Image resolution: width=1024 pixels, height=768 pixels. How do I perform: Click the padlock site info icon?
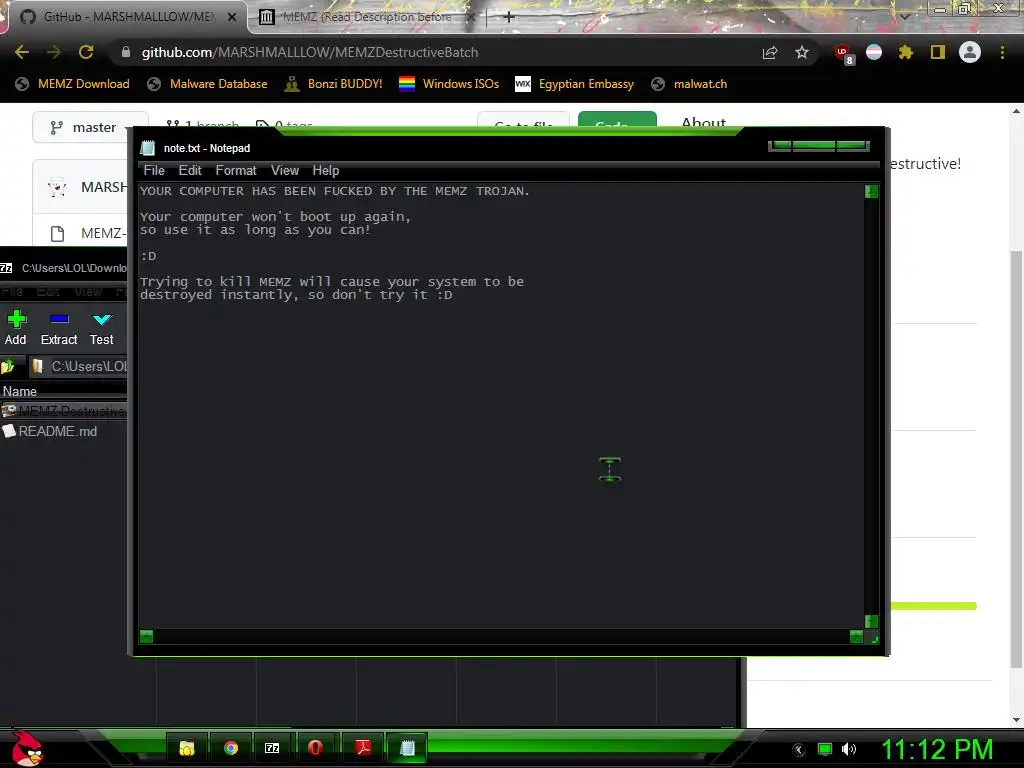[126, 52]
